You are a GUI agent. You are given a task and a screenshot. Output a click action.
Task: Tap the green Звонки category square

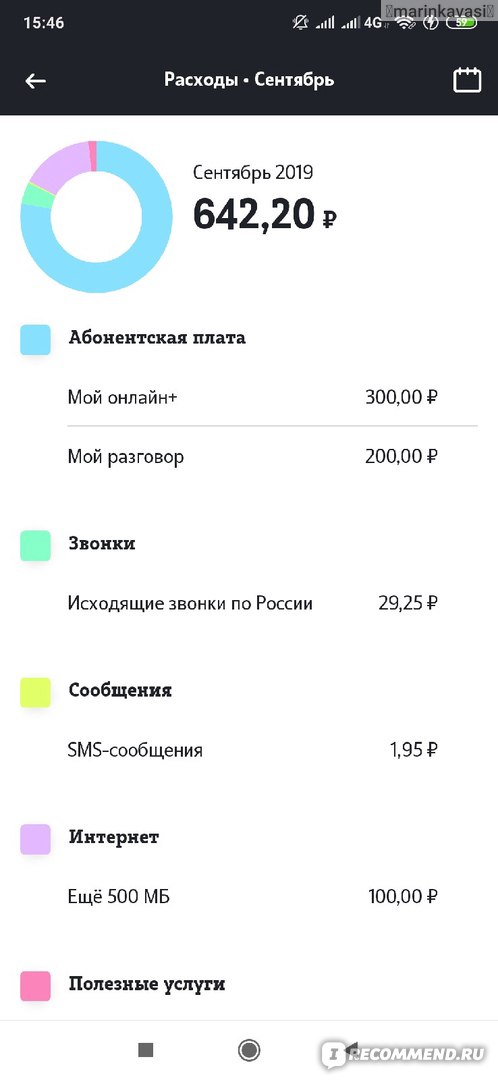point(35,545)
